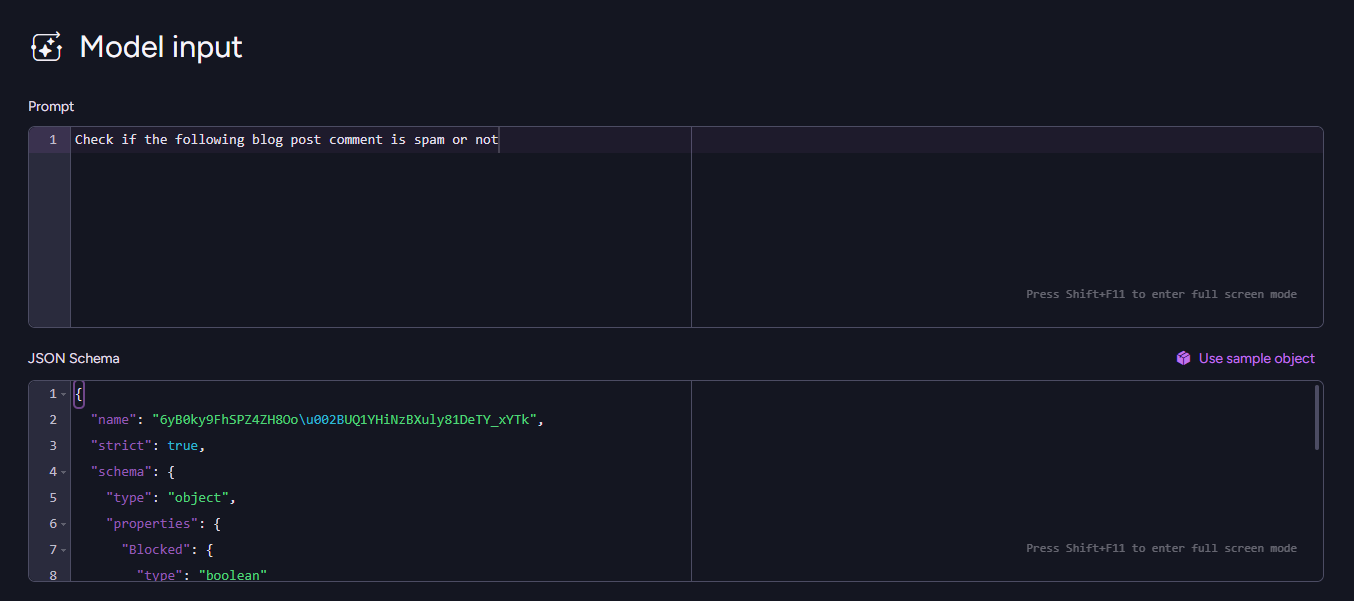Click the Prompt label
The width and height of the screenshot is (1354, 601).
(x=51, y=107)
